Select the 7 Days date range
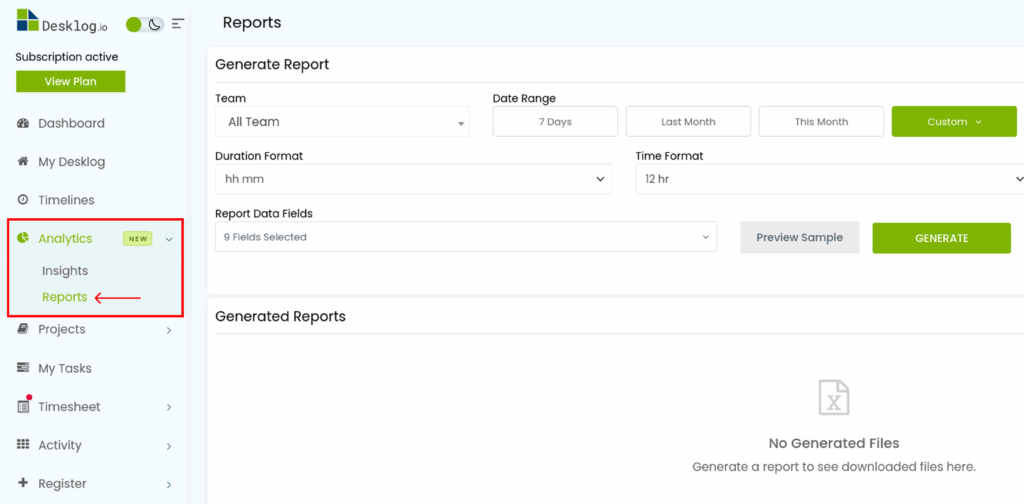The height and width of the screenshot is (504, 1024). 555,122
